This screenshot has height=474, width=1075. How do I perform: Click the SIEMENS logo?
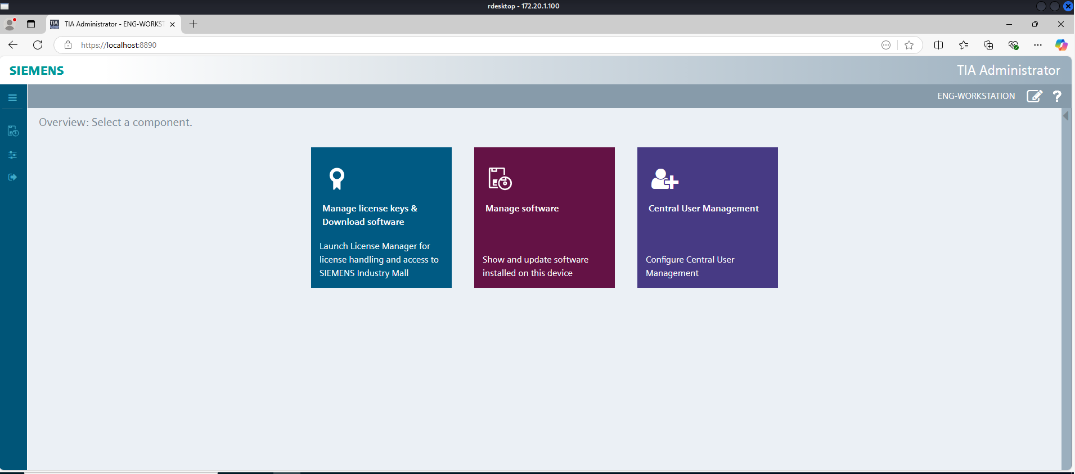tap(37, 71)
